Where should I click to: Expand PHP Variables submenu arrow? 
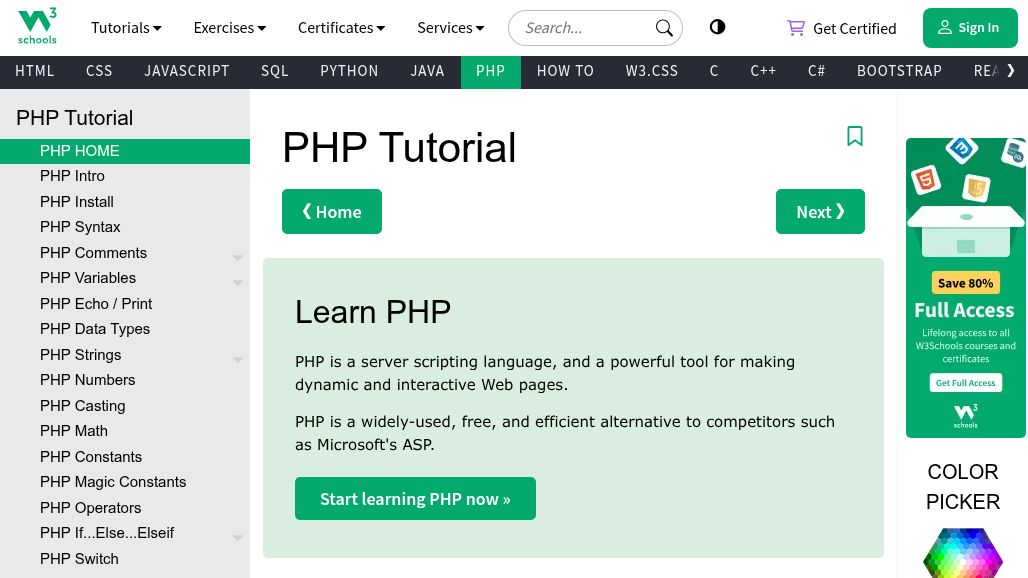pyautogui.click(x=237, y=282)
